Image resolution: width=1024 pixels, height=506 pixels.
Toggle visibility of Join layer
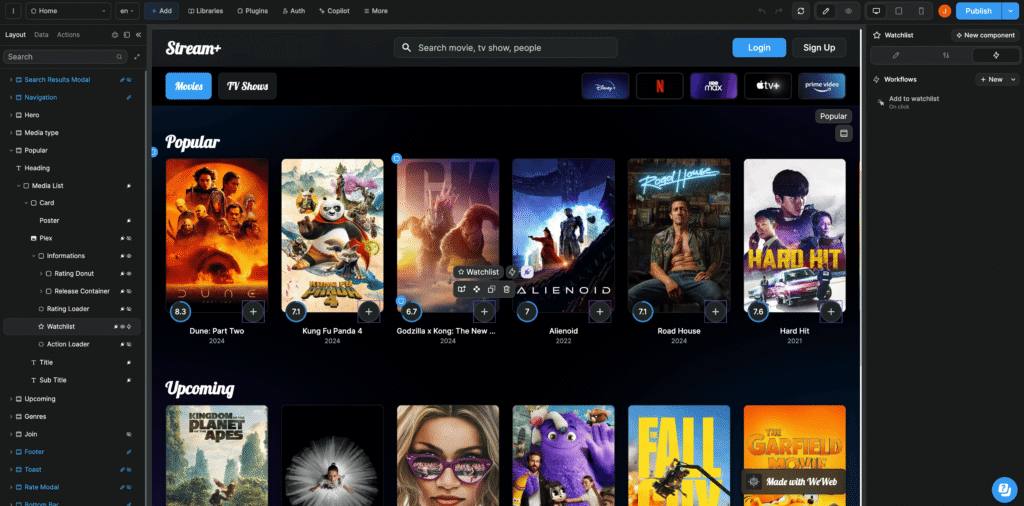coord(129,434)
